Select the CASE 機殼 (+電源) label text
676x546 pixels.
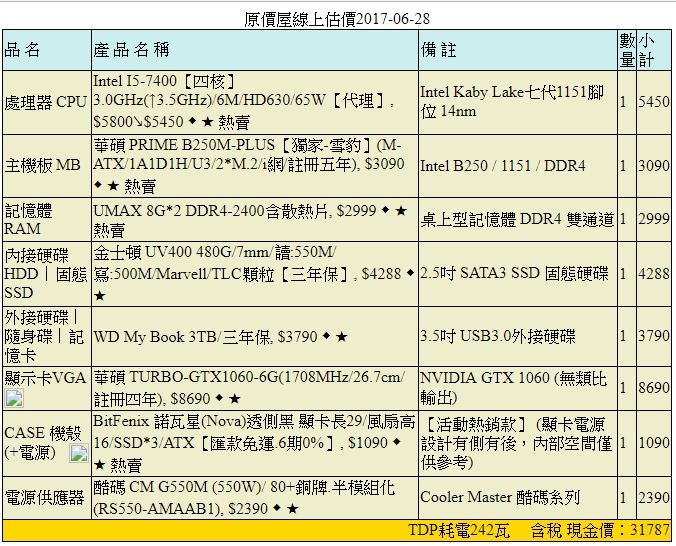point(43,443)
